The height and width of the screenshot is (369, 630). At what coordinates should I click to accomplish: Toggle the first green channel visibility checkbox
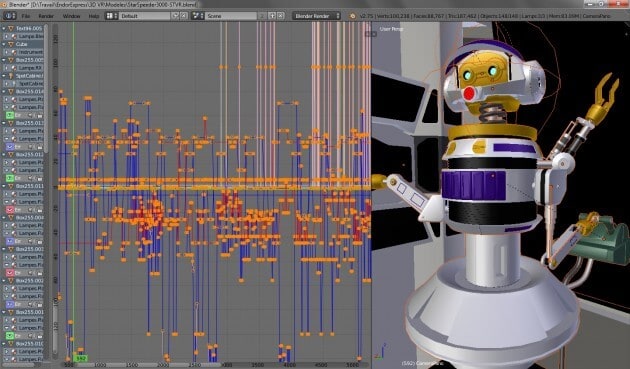tap(10, 115)
